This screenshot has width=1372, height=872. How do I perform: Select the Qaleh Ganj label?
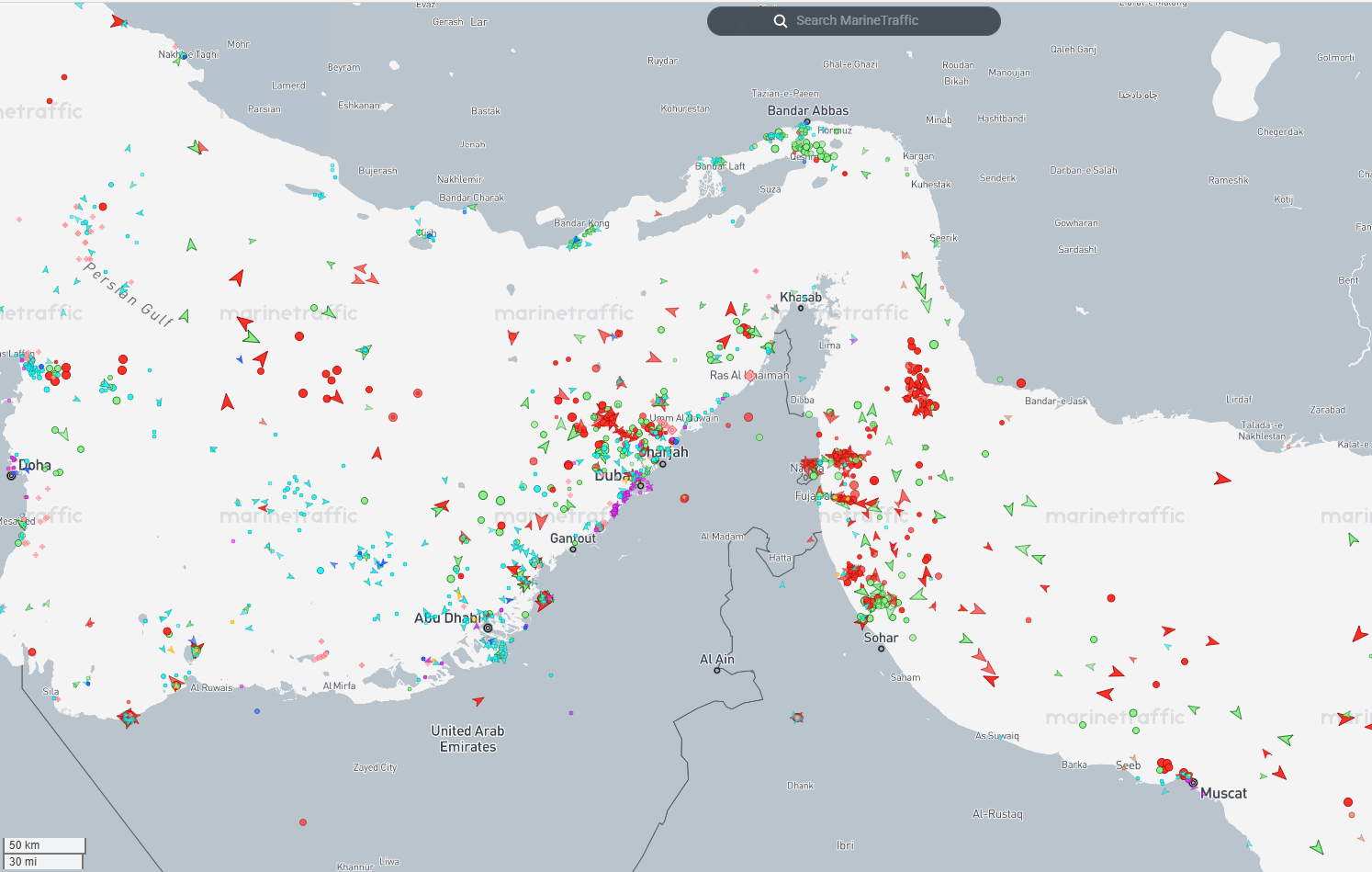point(1074,50)
